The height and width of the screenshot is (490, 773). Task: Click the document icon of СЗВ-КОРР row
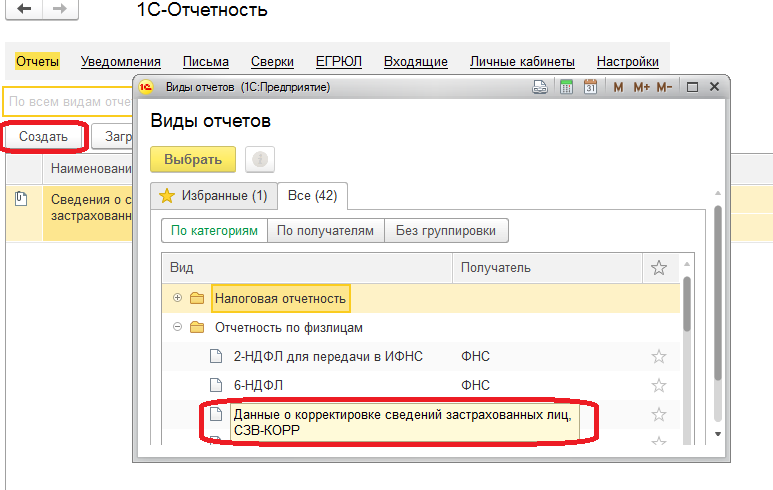pos(216,414)
